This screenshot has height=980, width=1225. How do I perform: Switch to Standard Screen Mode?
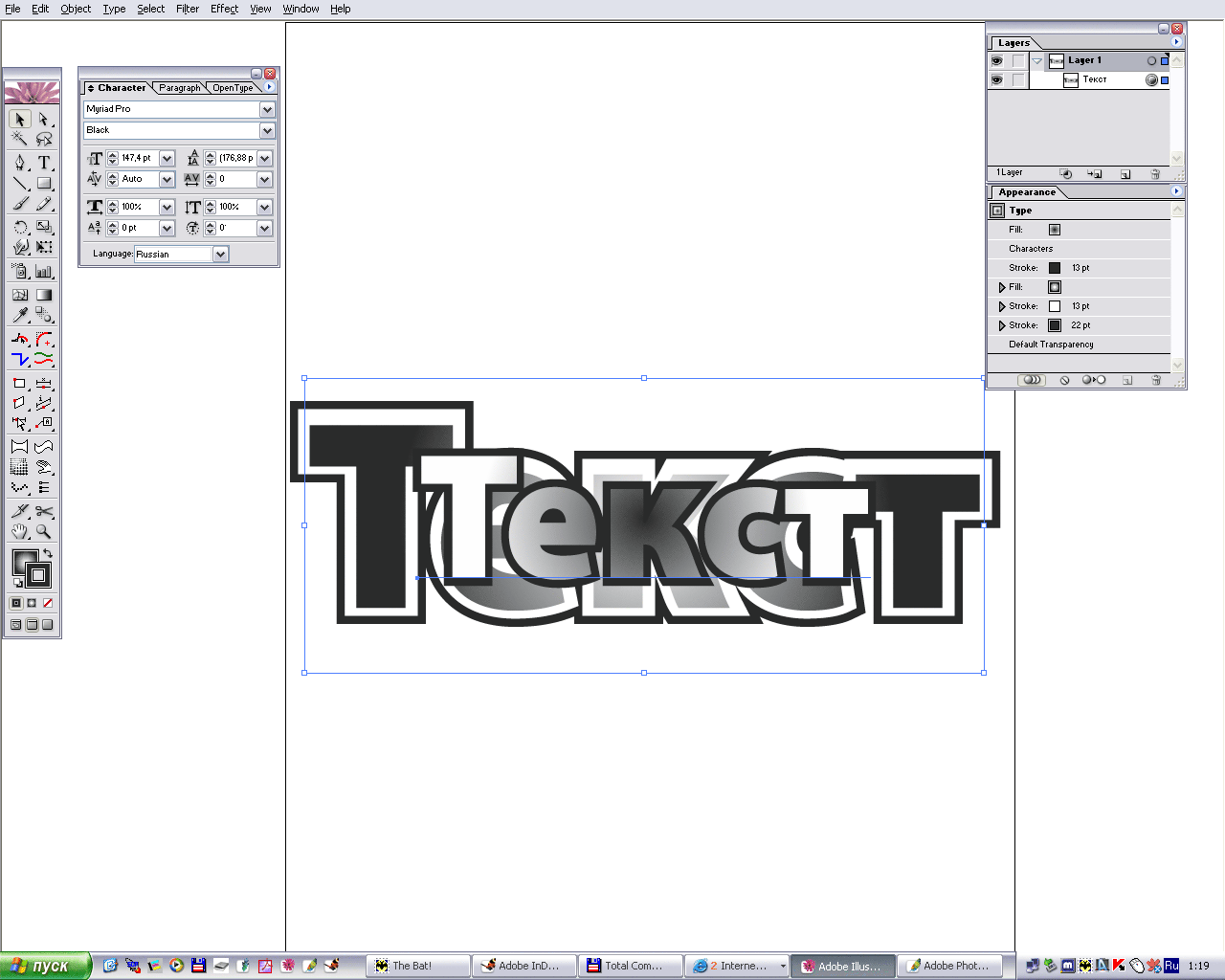[15, 625]
